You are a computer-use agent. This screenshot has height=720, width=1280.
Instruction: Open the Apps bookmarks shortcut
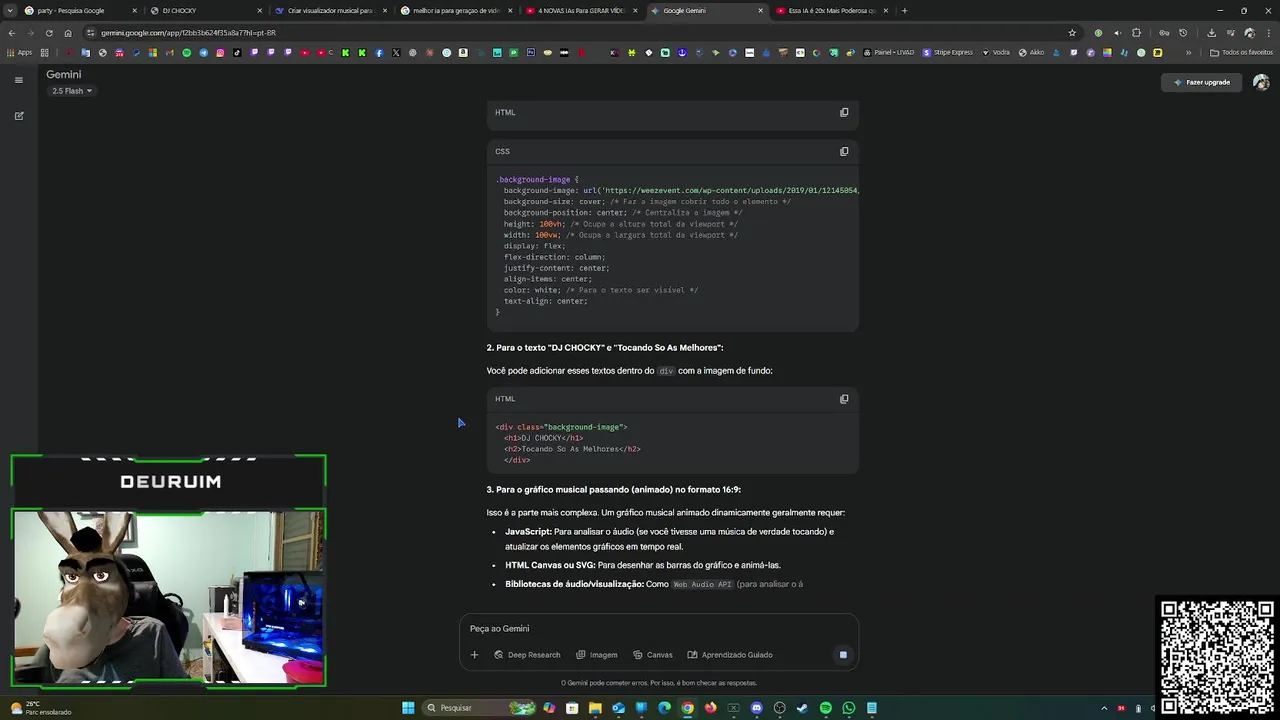point(19,53)
